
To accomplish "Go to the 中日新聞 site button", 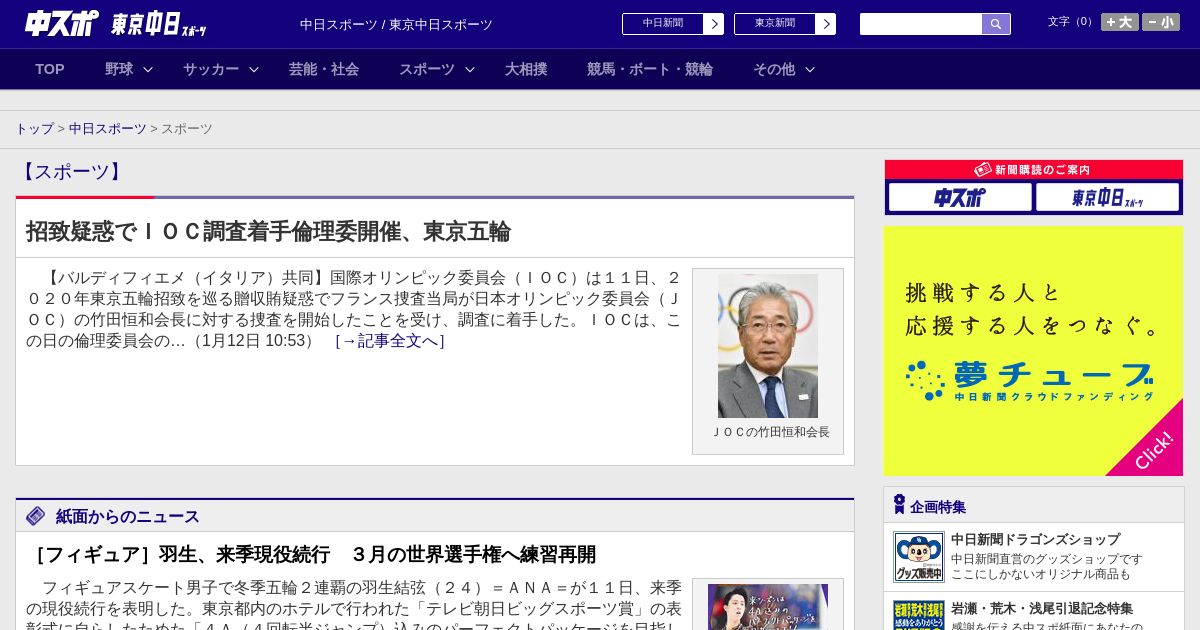I will (663, 24).
